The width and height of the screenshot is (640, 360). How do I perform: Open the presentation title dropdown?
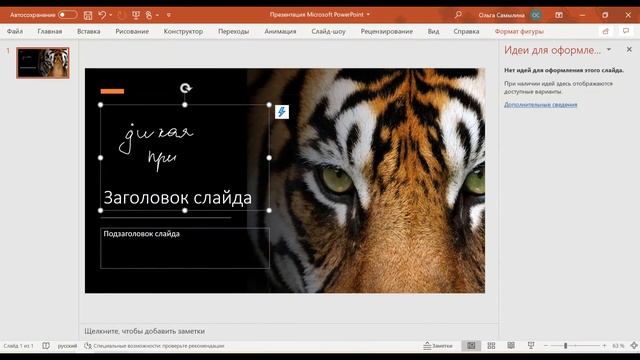tap(368, 14)
